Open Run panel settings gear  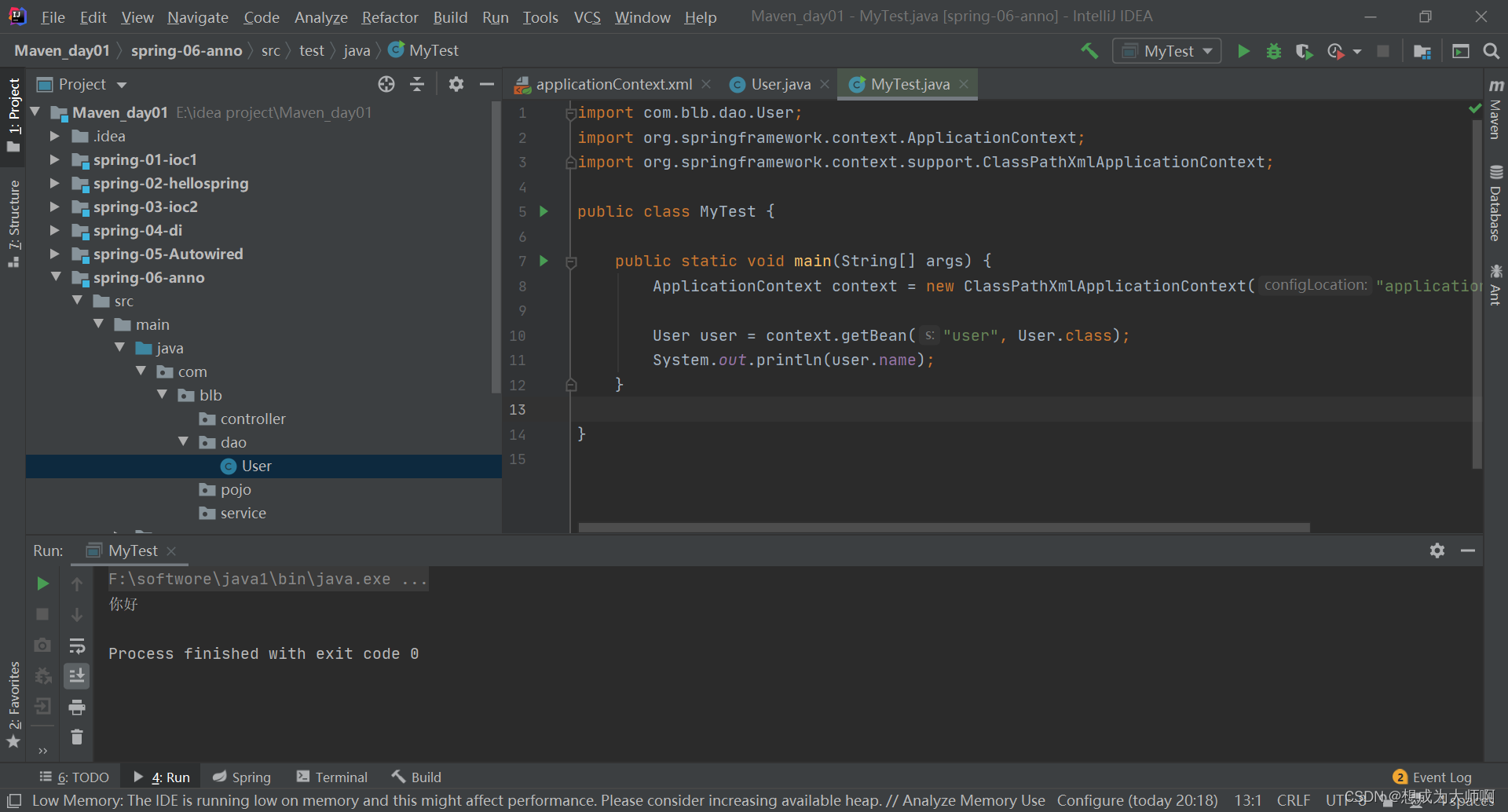[x=1437, y=550]
